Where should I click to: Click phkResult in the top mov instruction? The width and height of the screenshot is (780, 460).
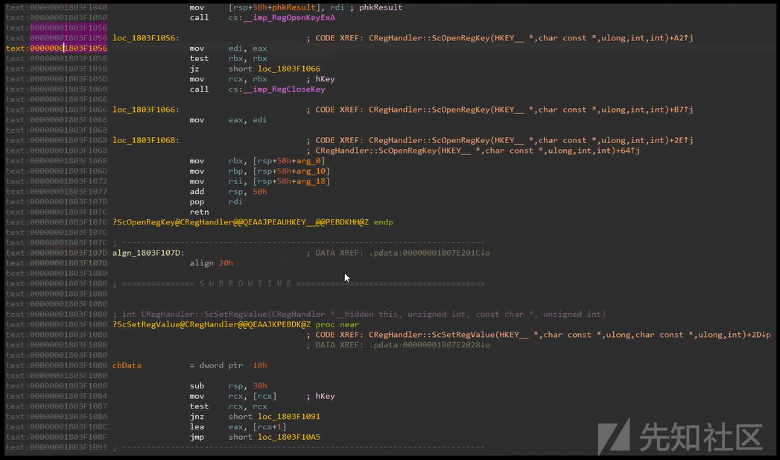click(293, 7)
